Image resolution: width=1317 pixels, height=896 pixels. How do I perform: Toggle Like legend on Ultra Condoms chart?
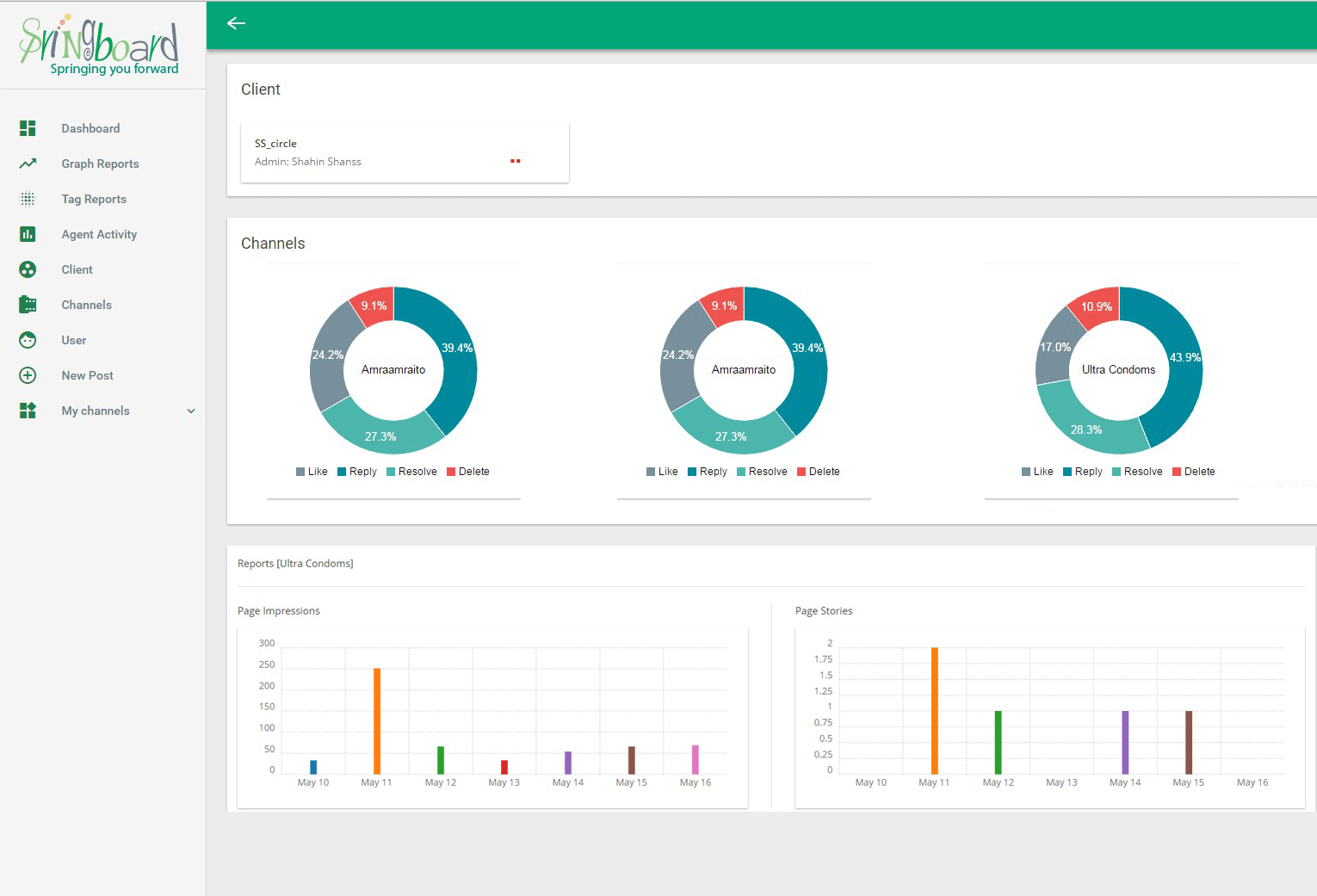(1037, 472)
